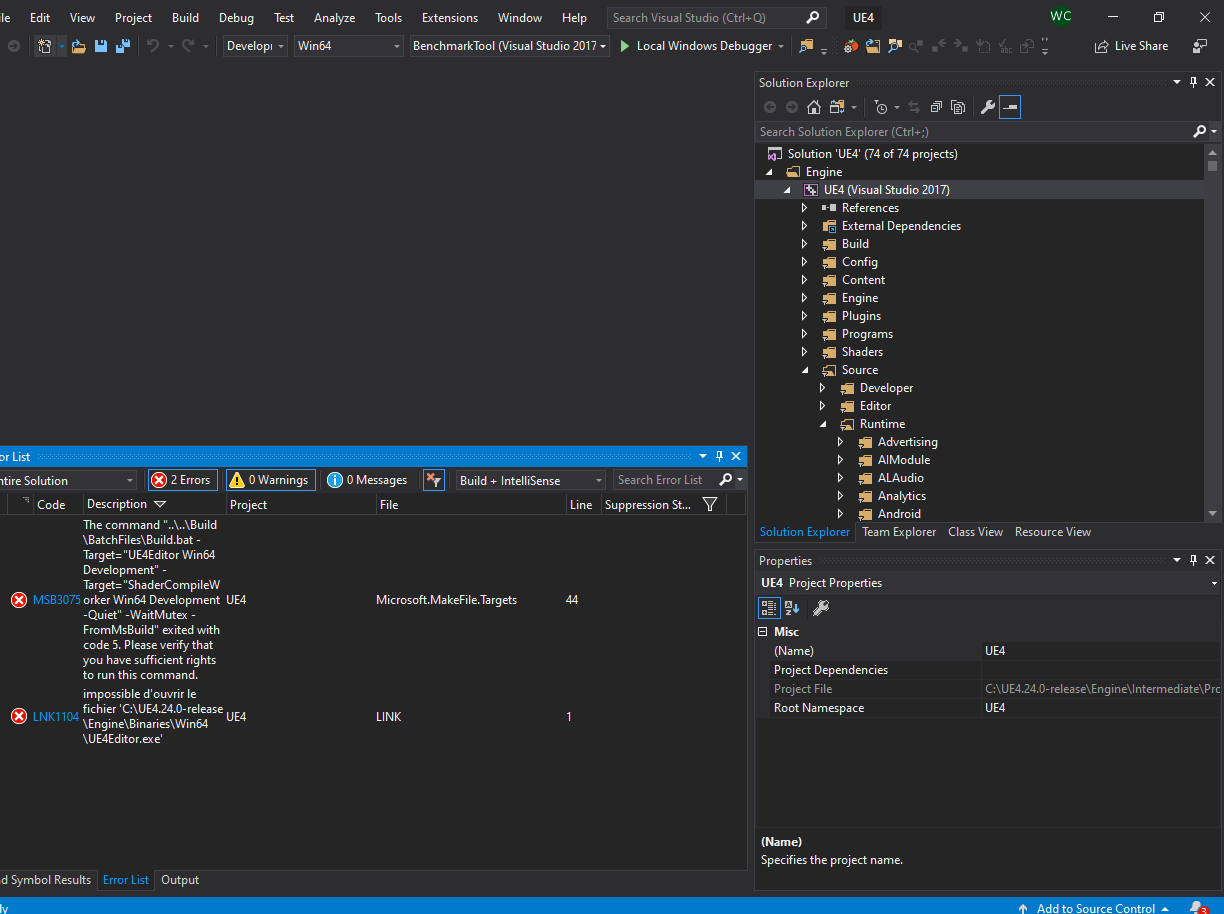This screenshot has height=914, width=1224.
Task: Collapse the Runtime folder
Action: point(823,424)
